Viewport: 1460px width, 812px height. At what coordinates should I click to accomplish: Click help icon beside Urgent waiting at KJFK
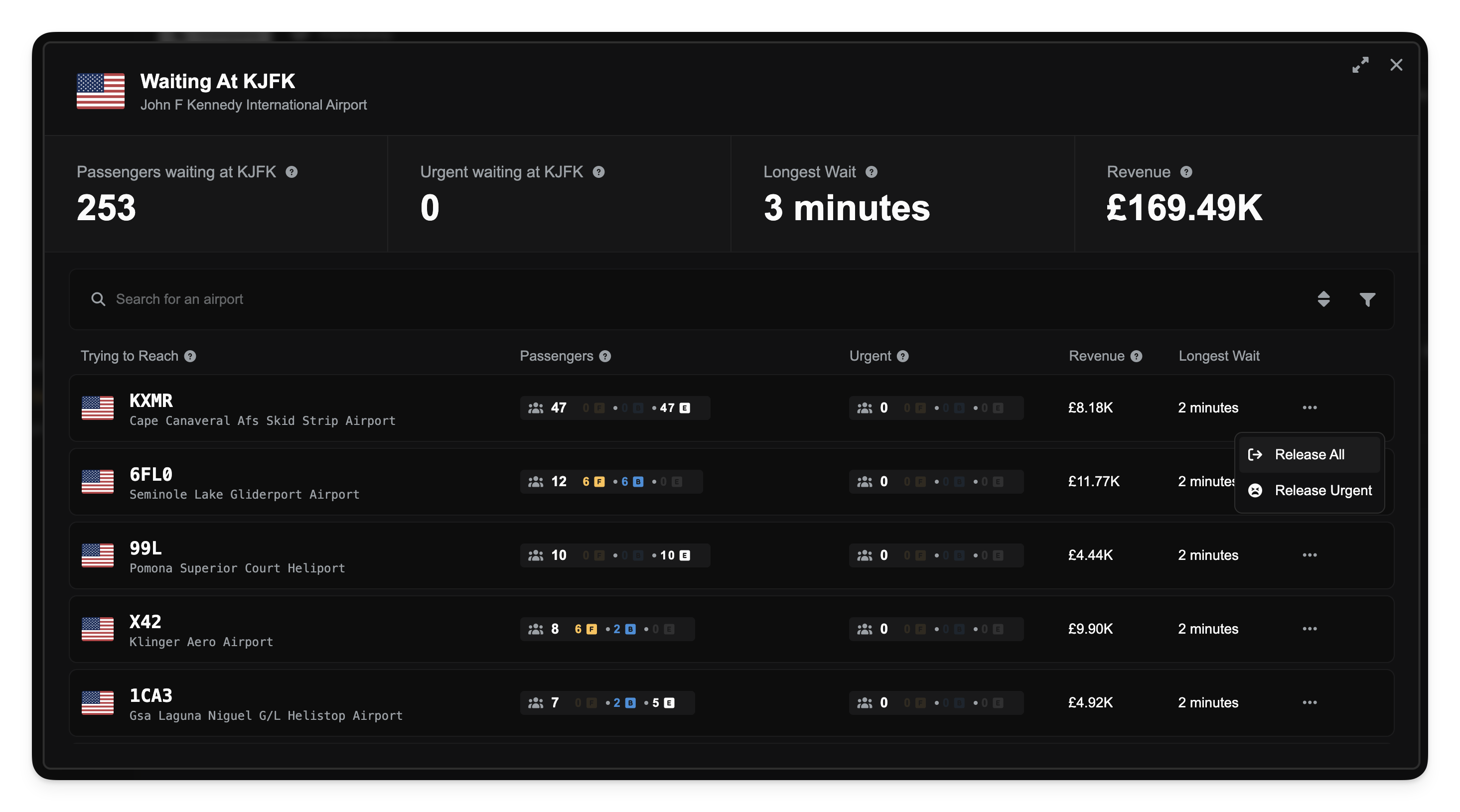pos(598,172)
